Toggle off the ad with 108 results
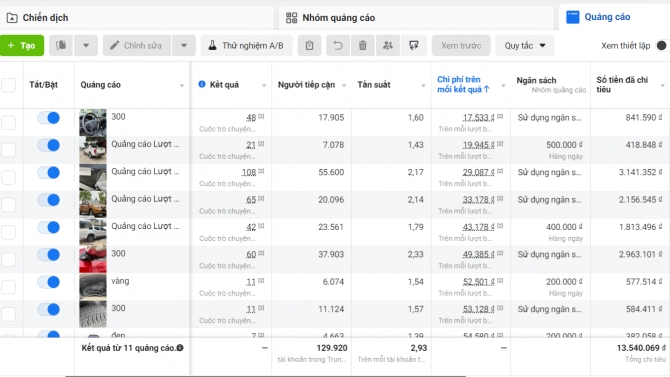Viewport: 670px width, 377px height. (x=49, y=173)
